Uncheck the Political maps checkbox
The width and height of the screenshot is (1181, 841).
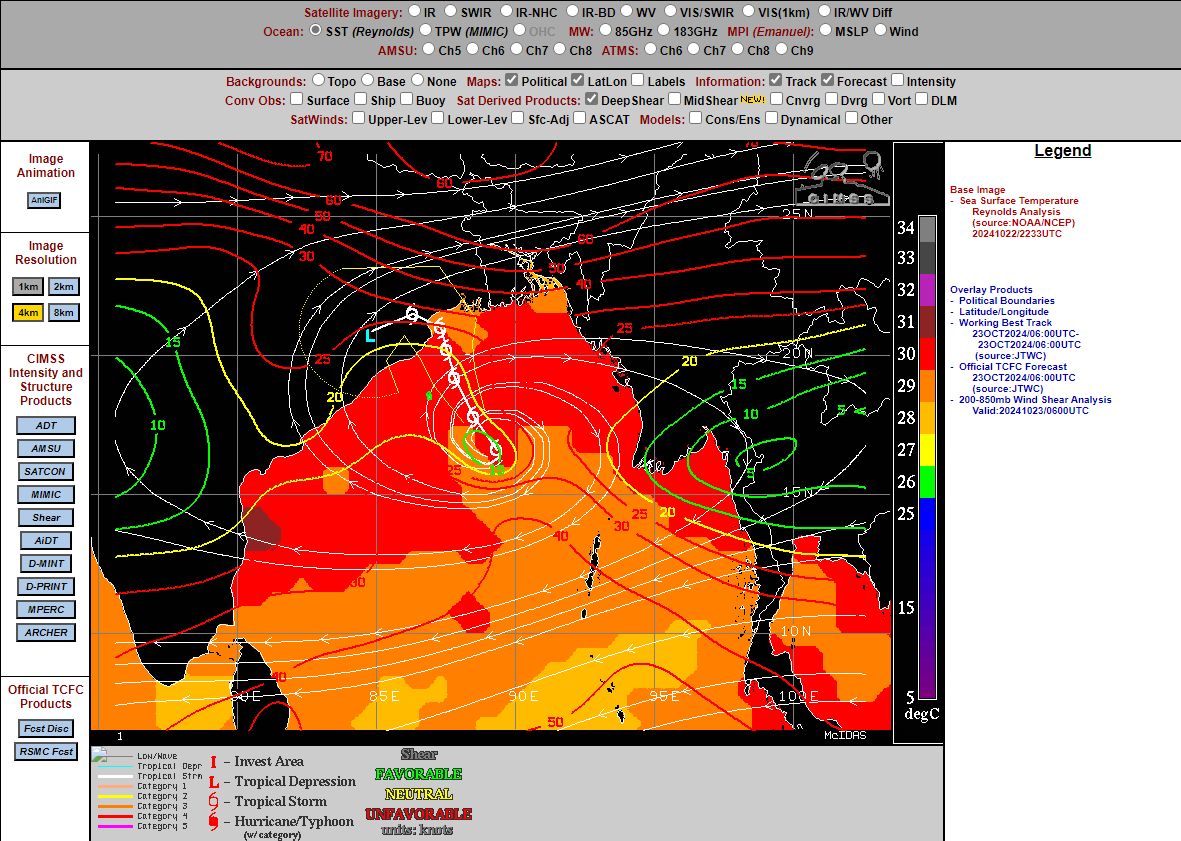point(511,80)
